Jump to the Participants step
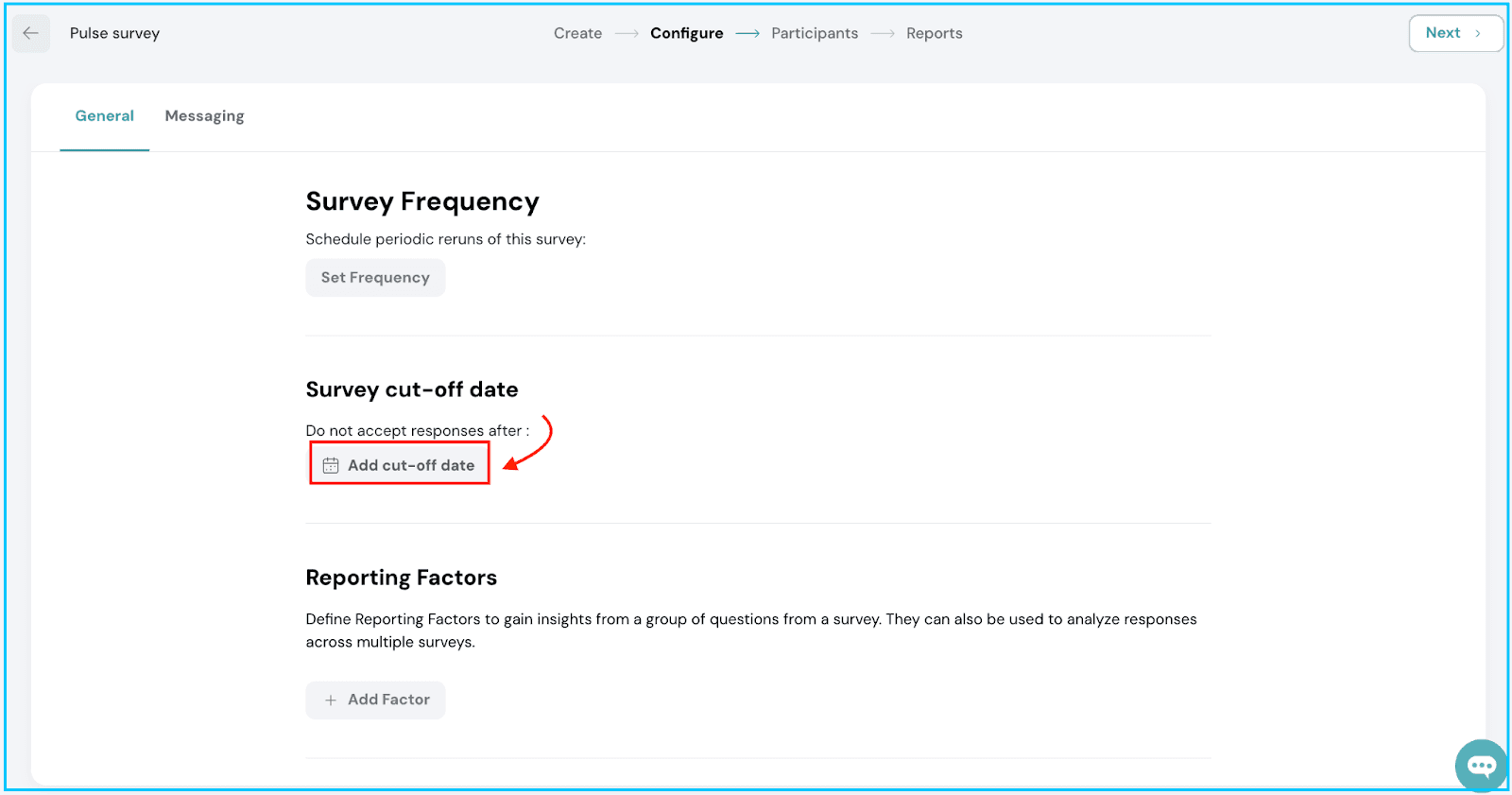 815,33
